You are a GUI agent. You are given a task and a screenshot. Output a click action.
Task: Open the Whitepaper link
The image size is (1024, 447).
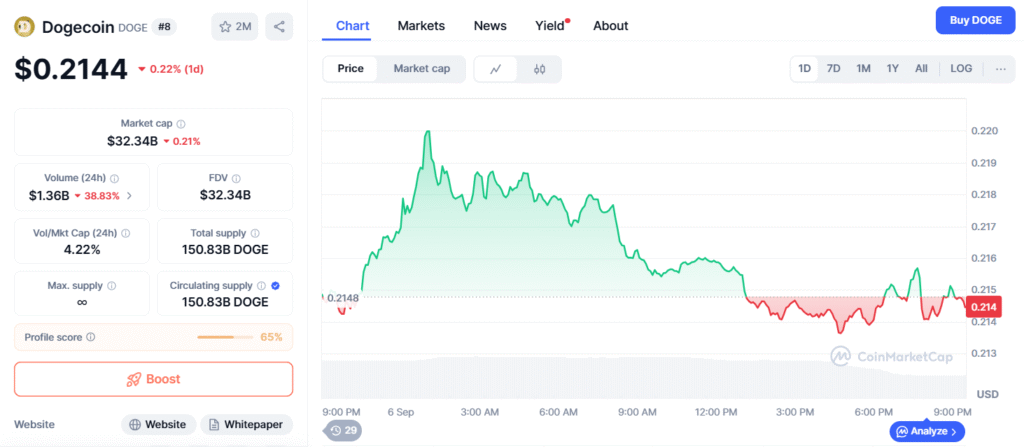tap(247, 424)
